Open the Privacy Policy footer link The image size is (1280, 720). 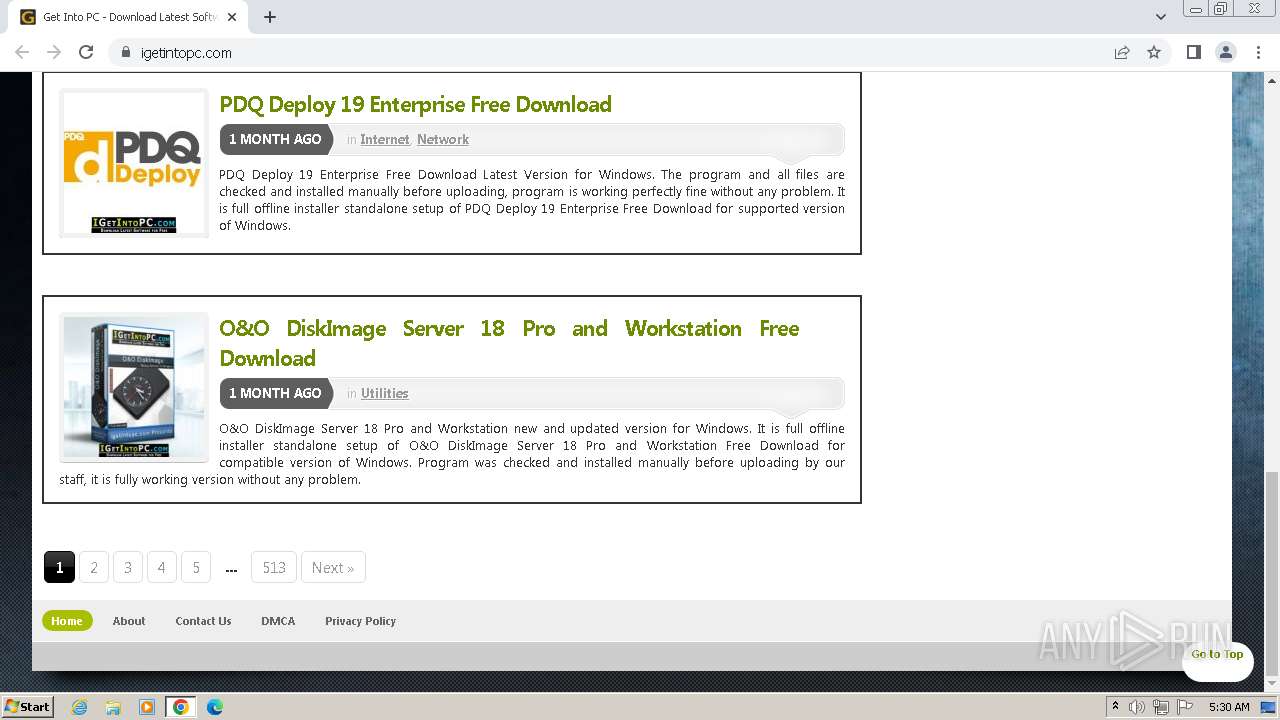click(360, 621)
